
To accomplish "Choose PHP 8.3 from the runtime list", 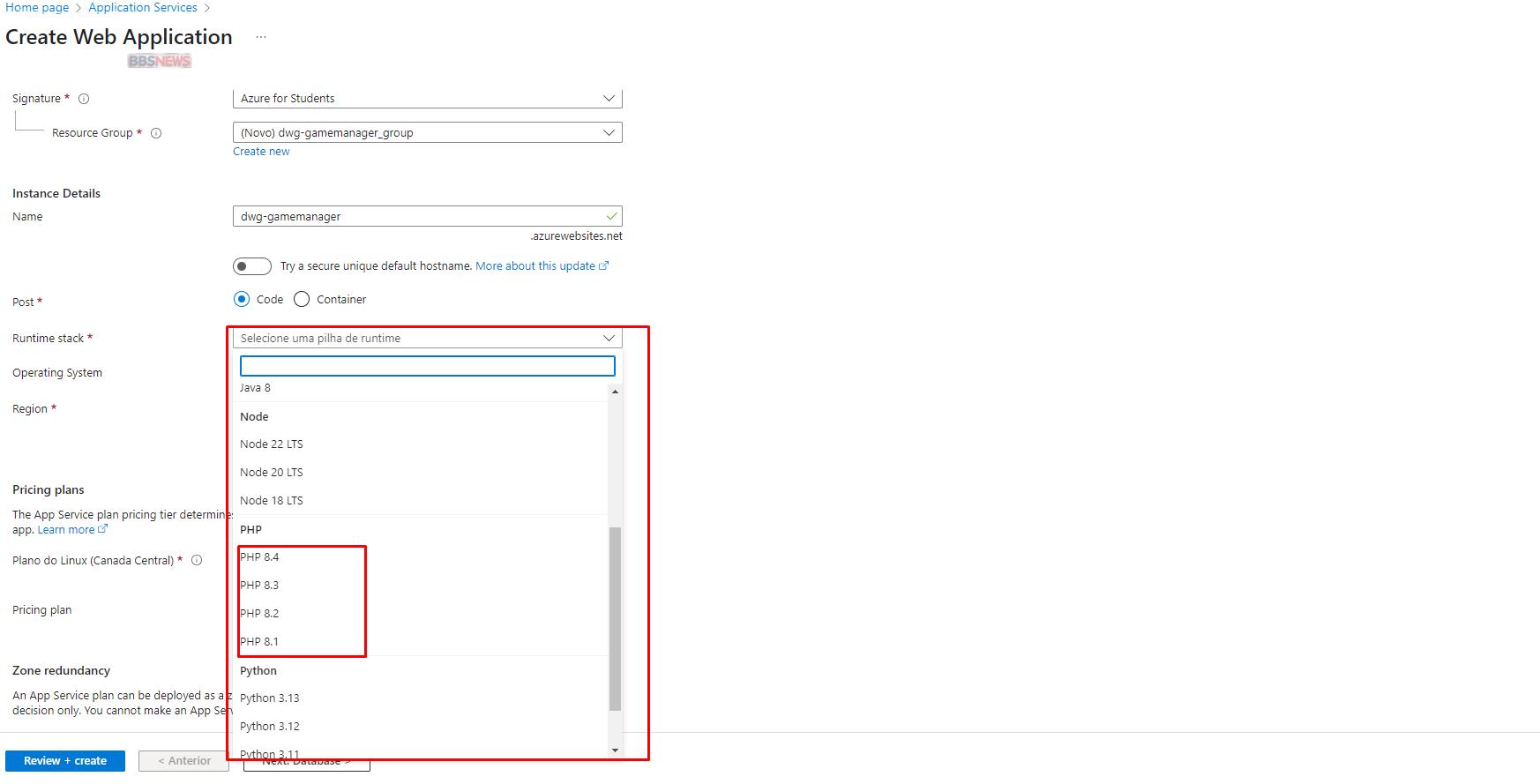I will tap(259, 586).
